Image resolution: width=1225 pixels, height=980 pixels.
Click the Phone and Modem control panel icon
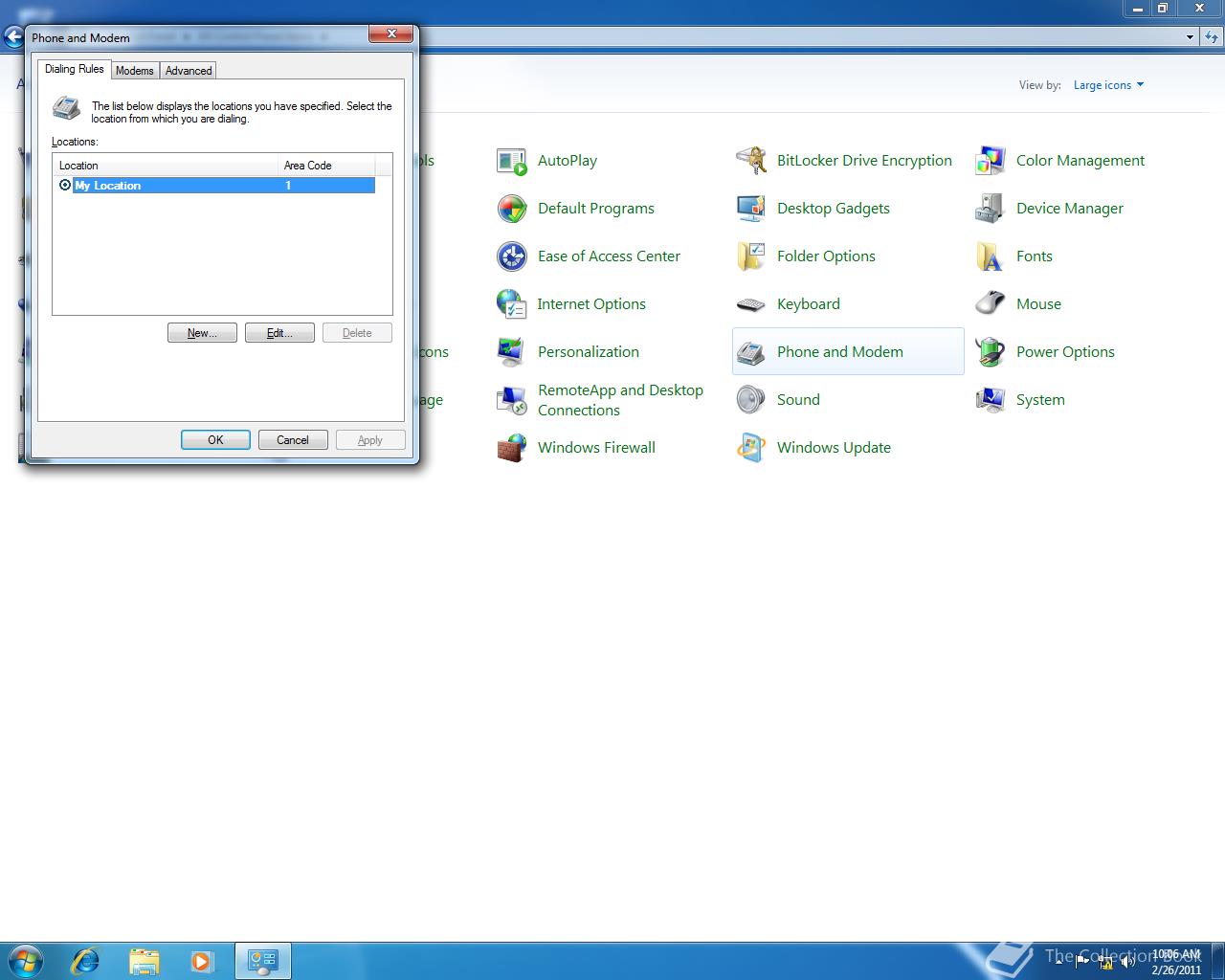[x=751, y=352]
